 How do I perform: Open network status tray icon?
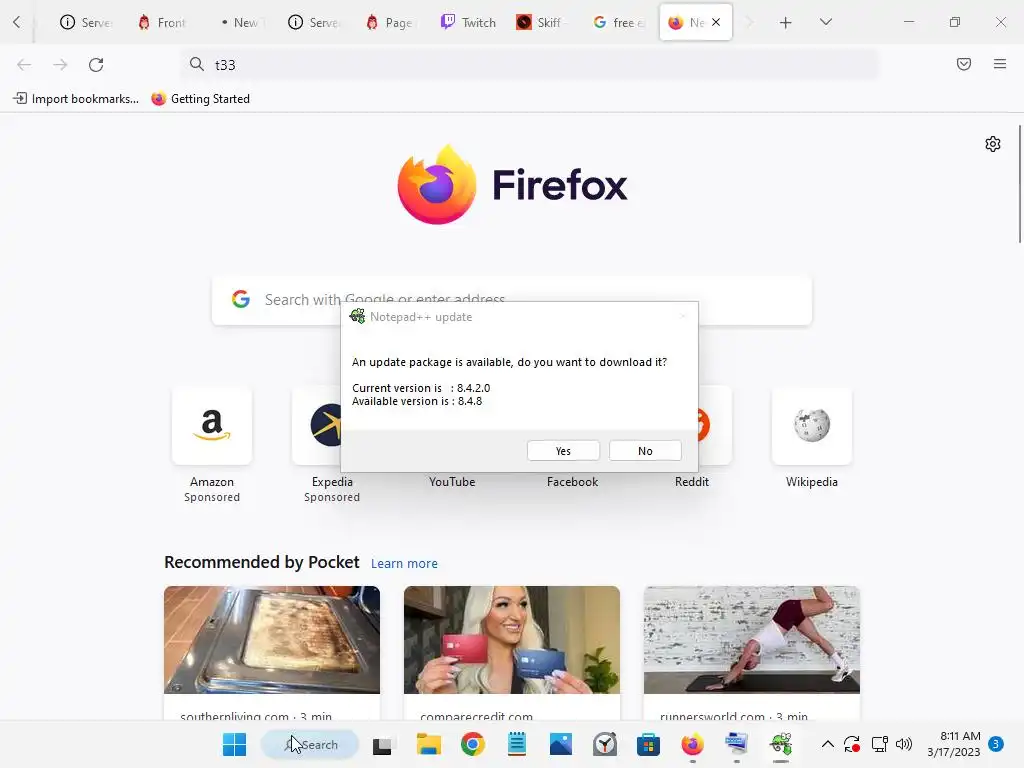880,744
